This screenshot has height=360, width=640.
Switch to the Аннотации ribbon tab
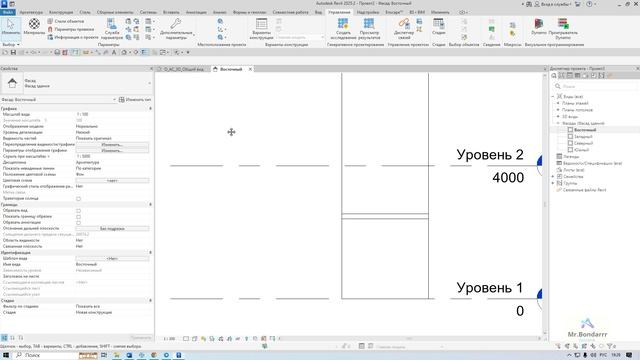196,12
